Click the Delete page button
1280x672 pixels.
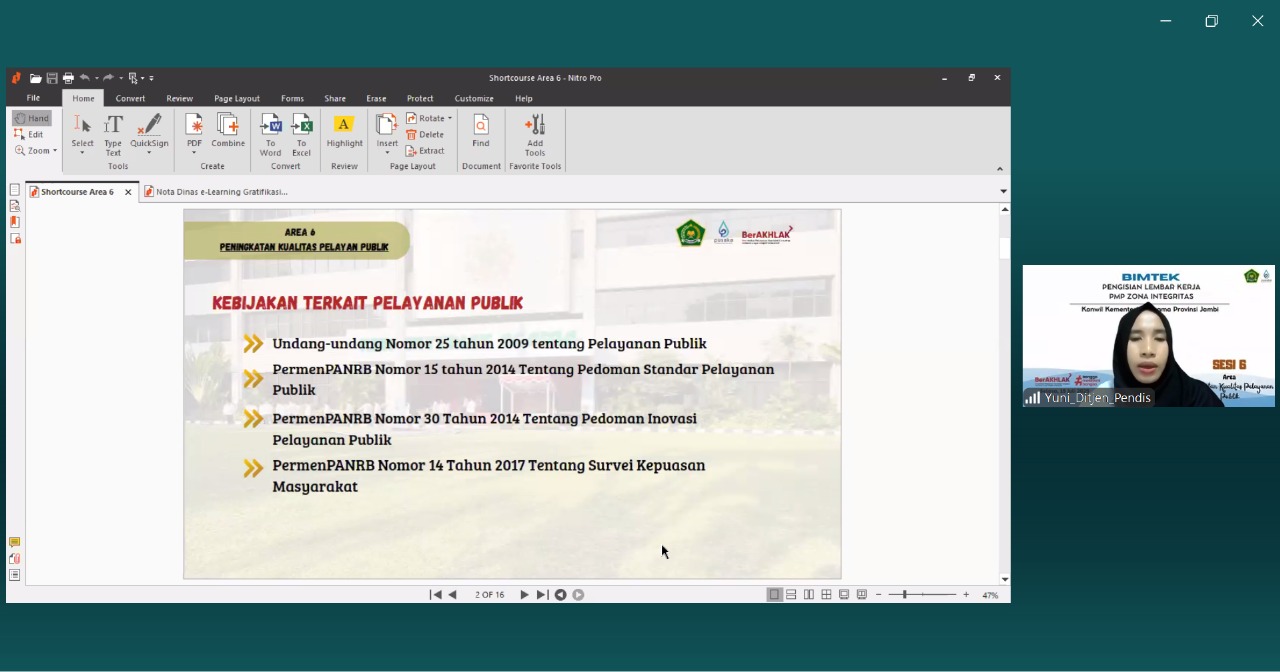pos(425,134)
